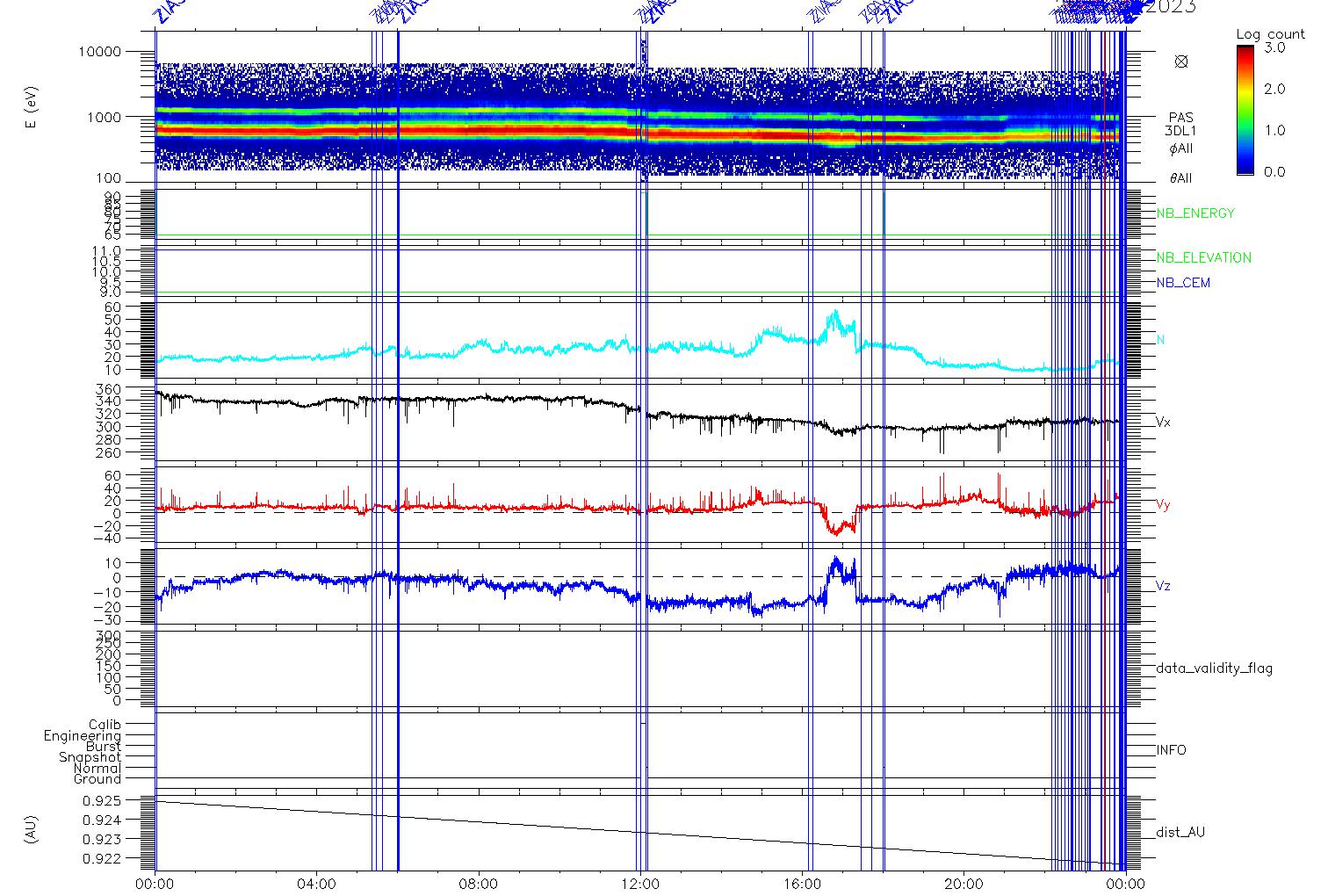This screenshot has height=896, width=1328.
Task: Click the Engineering mode label
Action: point(83,736)
